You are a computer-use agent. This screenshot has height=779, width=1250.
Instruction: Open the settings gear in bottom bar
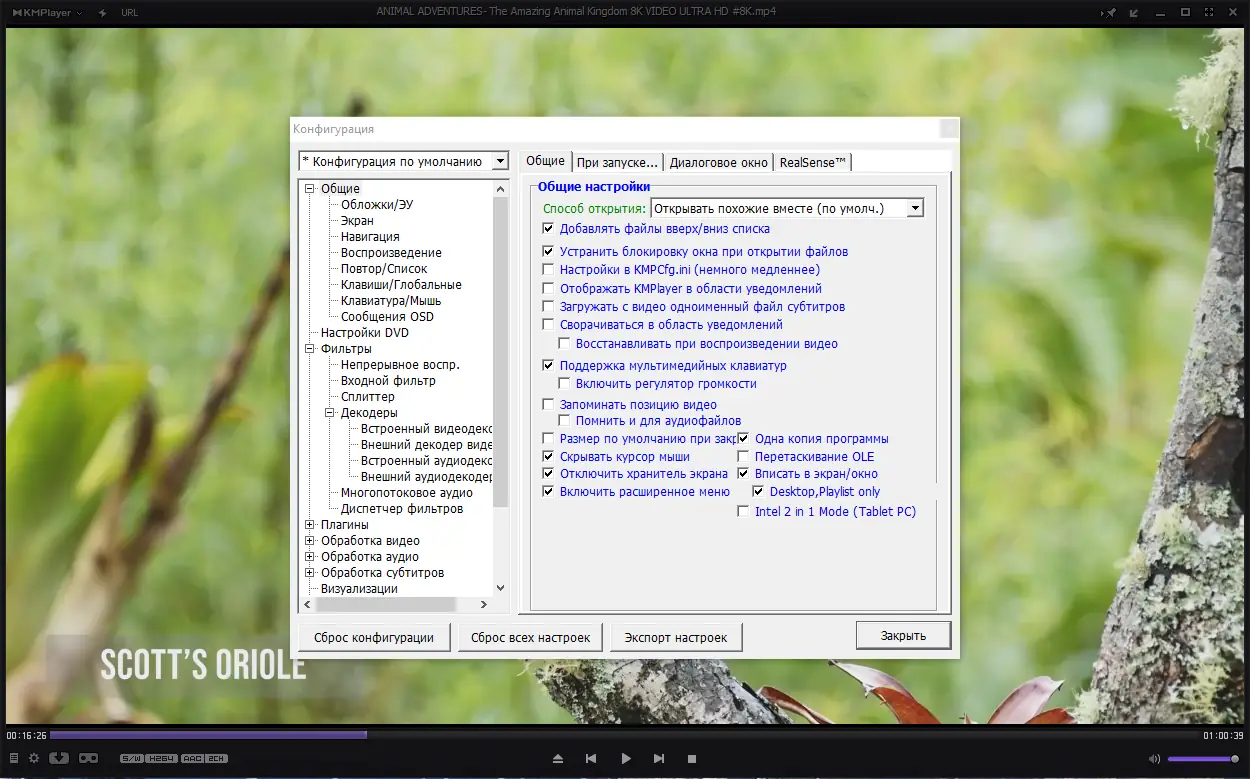tap(33, 758)
